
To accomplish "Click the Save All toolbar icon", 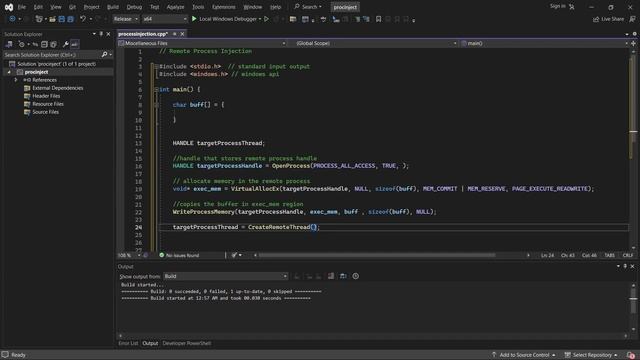I will 70,19.
